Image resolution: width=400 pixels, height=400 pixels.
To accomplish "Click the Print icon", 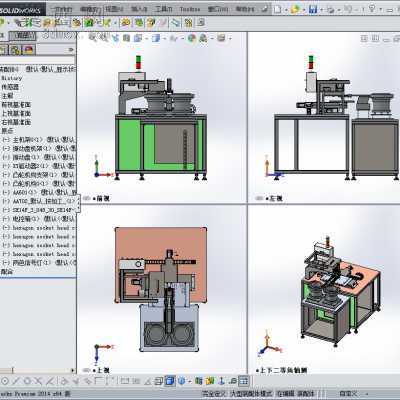I will point(330,10).
